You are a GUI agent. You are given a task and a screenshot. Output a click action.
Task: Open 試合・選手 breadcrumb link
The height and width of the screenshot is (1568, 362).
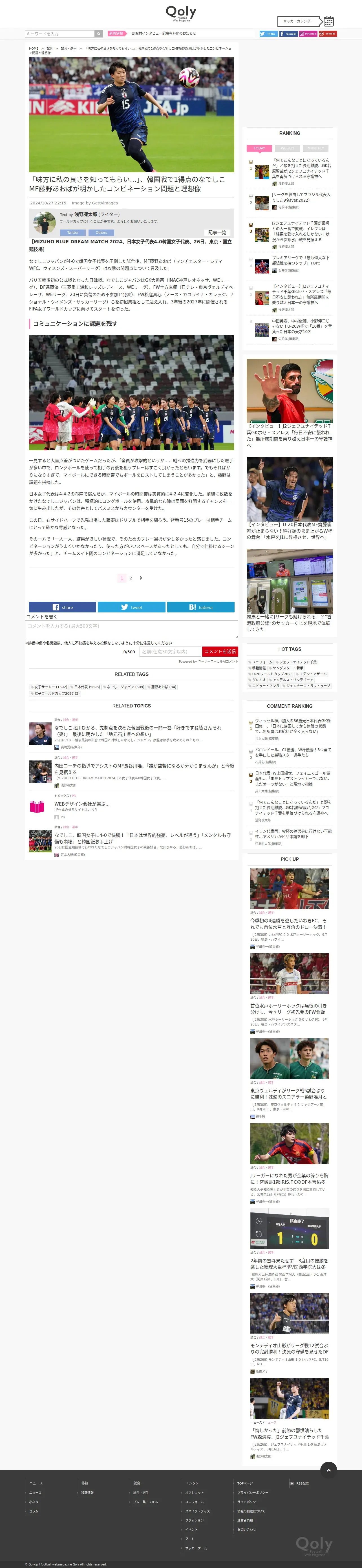(x=69, y=48)
